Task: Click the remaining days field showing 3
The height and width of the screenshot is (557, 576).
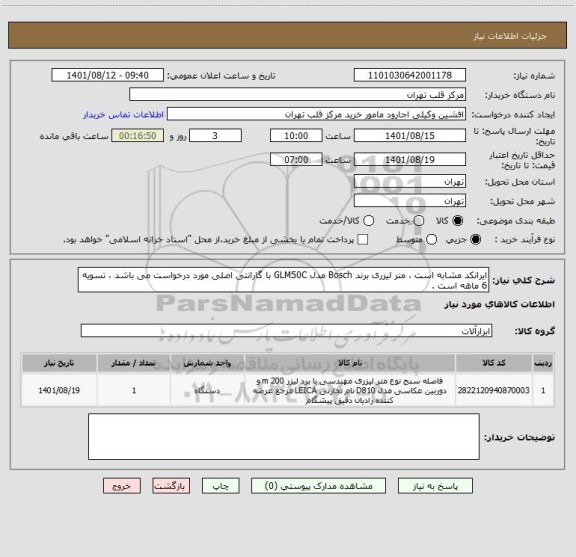Action: coord(215,136)
